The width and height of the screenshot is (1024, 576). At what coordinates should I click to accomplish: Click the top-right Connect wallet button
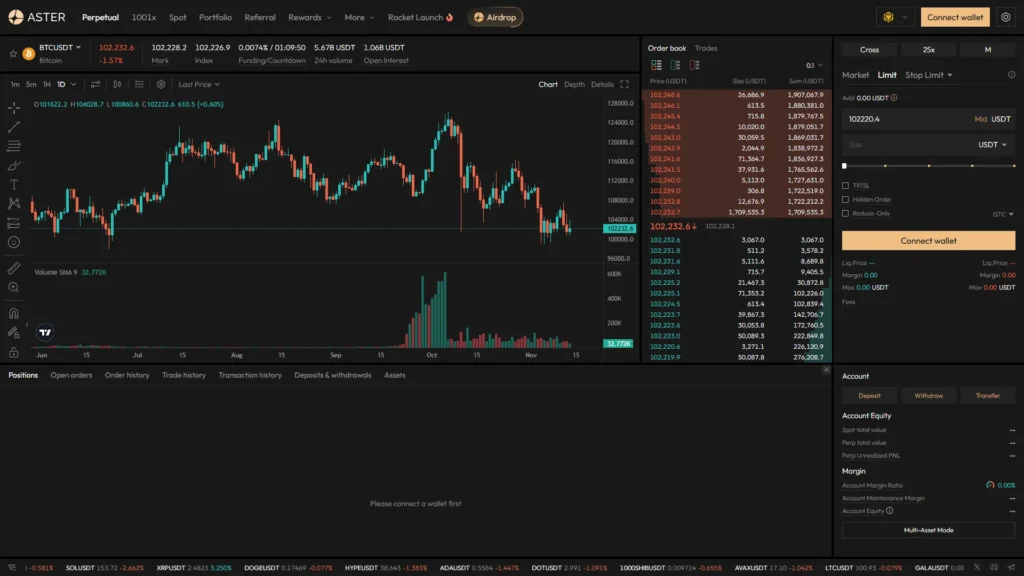point(956,17)
